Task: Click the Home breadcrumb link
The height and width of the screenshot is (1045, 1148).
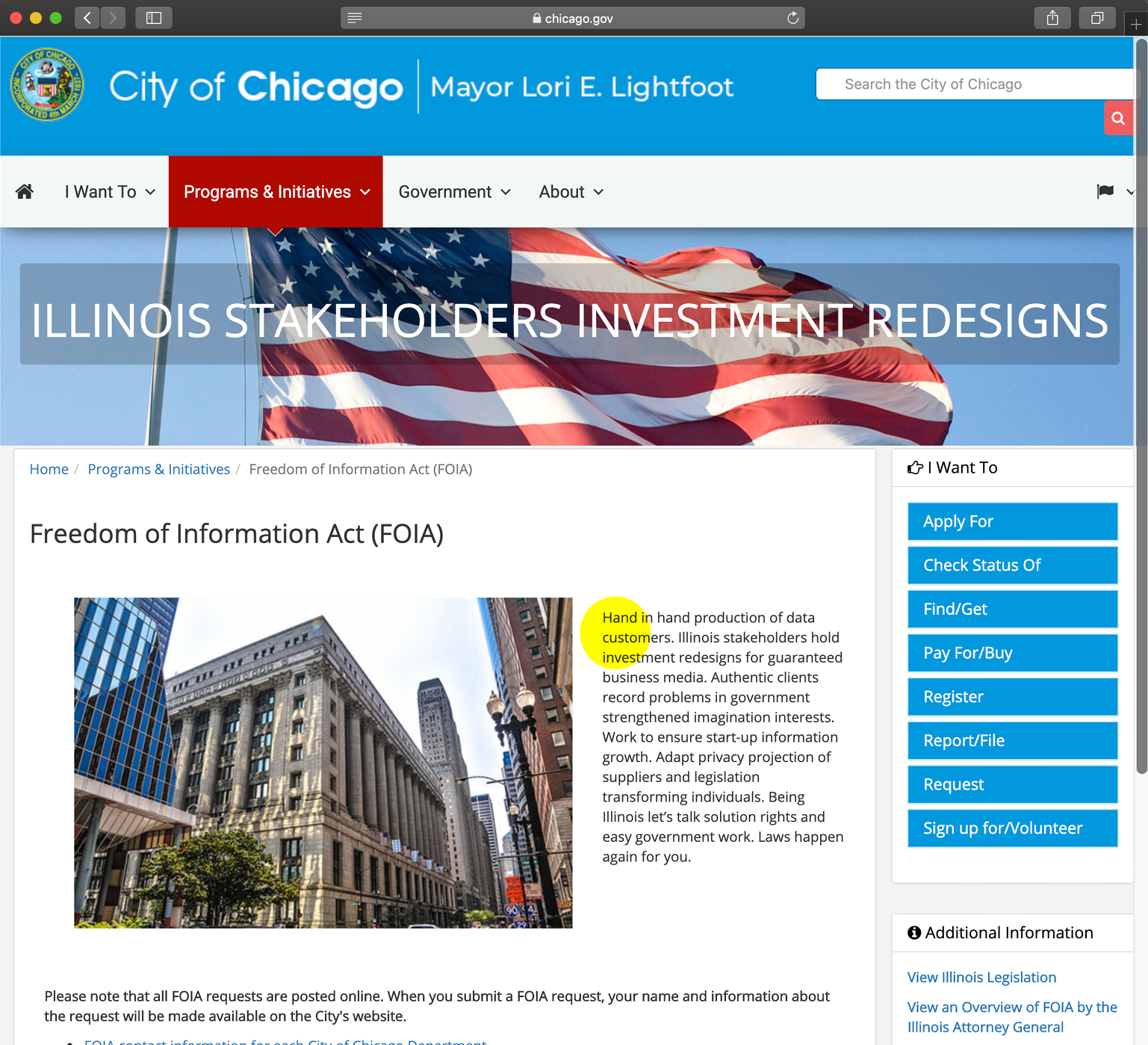Action: (49, 469)
